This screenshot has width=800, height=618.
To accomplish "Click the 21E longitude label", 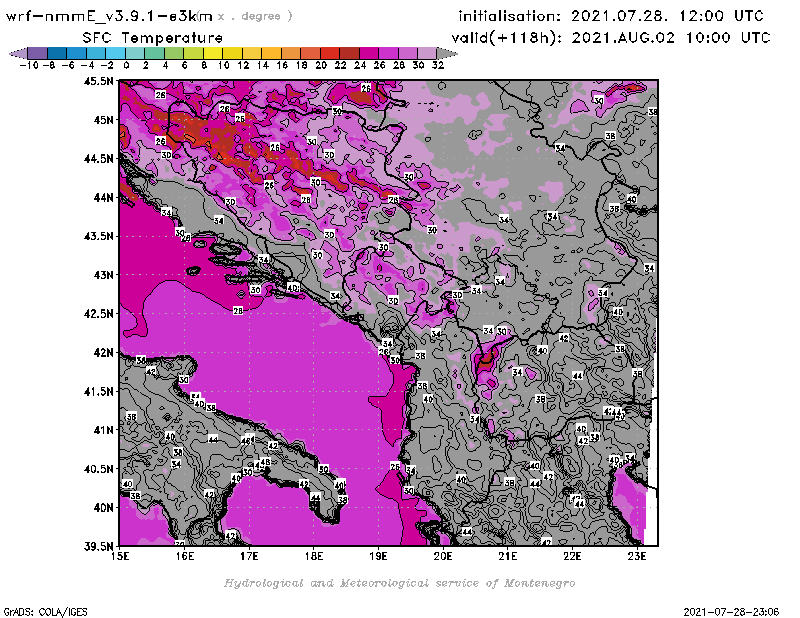I will click(x=508, y=556).
